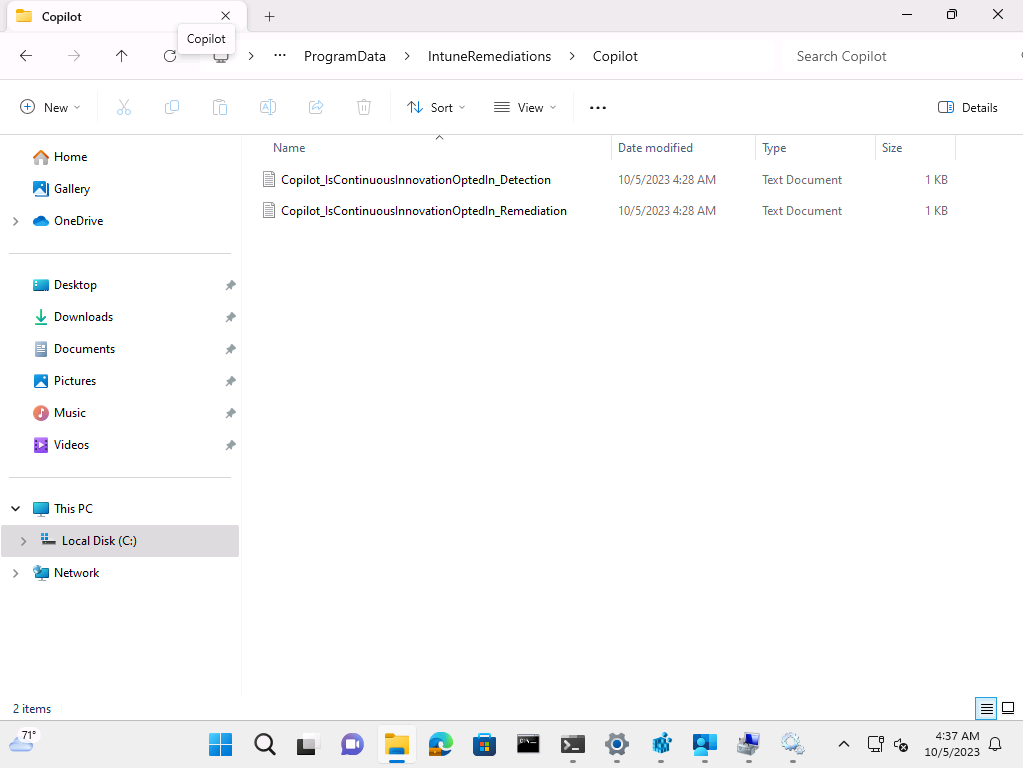This screenshot has width=1023, height=768.
Task: Click the Copilot breadcrumb segment
Action: [x=615, y=56]
